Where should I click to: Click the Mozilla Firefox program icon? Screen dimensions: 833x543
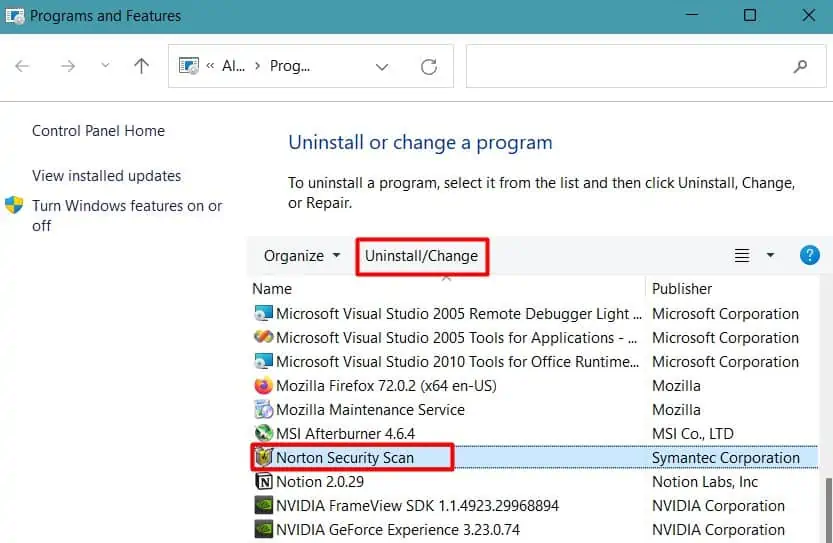click(x=264, y=386)
